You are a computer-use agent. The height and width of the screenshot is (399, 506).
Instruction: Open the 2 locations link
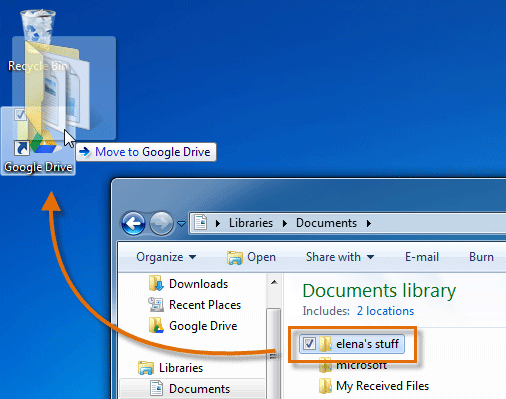pyautogui.click(x=385, y=311)
